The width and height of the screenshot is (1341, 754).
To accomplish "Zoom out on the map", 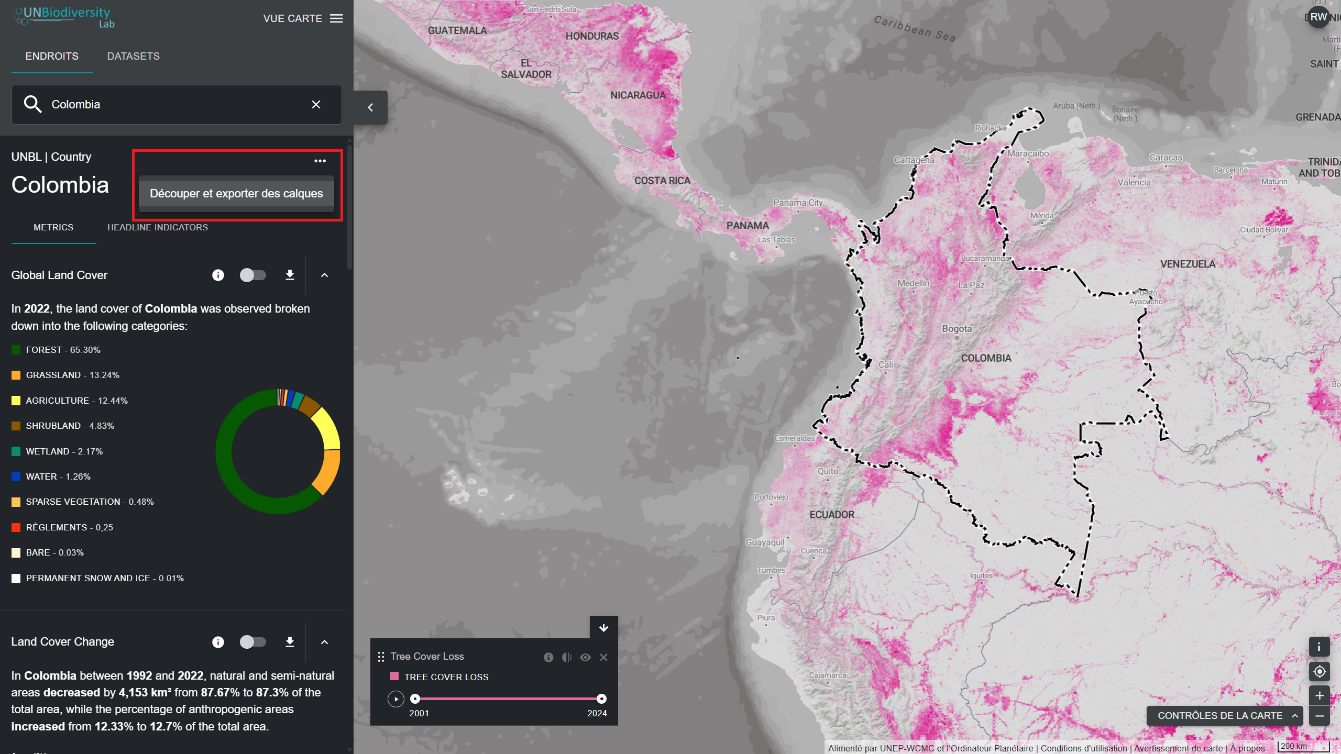I will coord(1320,716).
